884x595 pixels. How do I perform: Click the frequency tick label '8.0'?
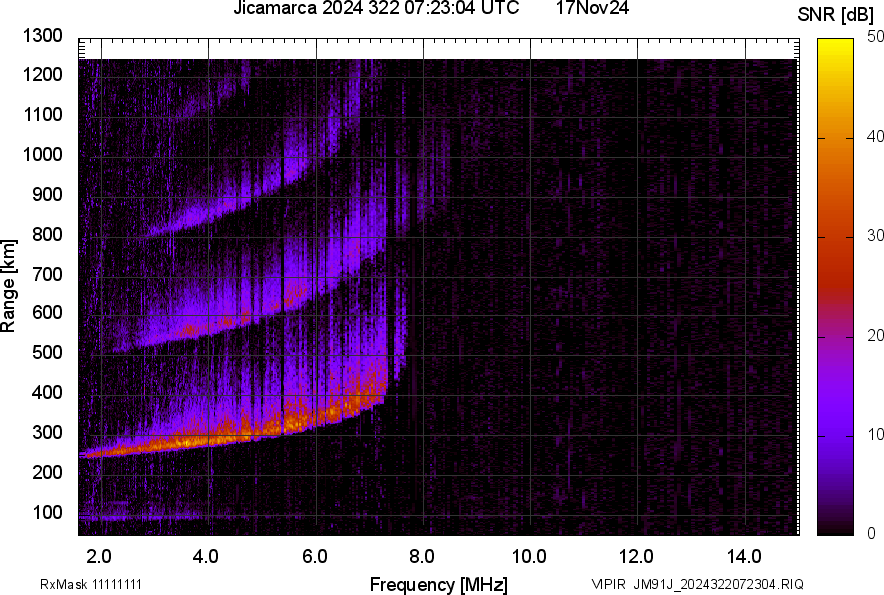422,557
